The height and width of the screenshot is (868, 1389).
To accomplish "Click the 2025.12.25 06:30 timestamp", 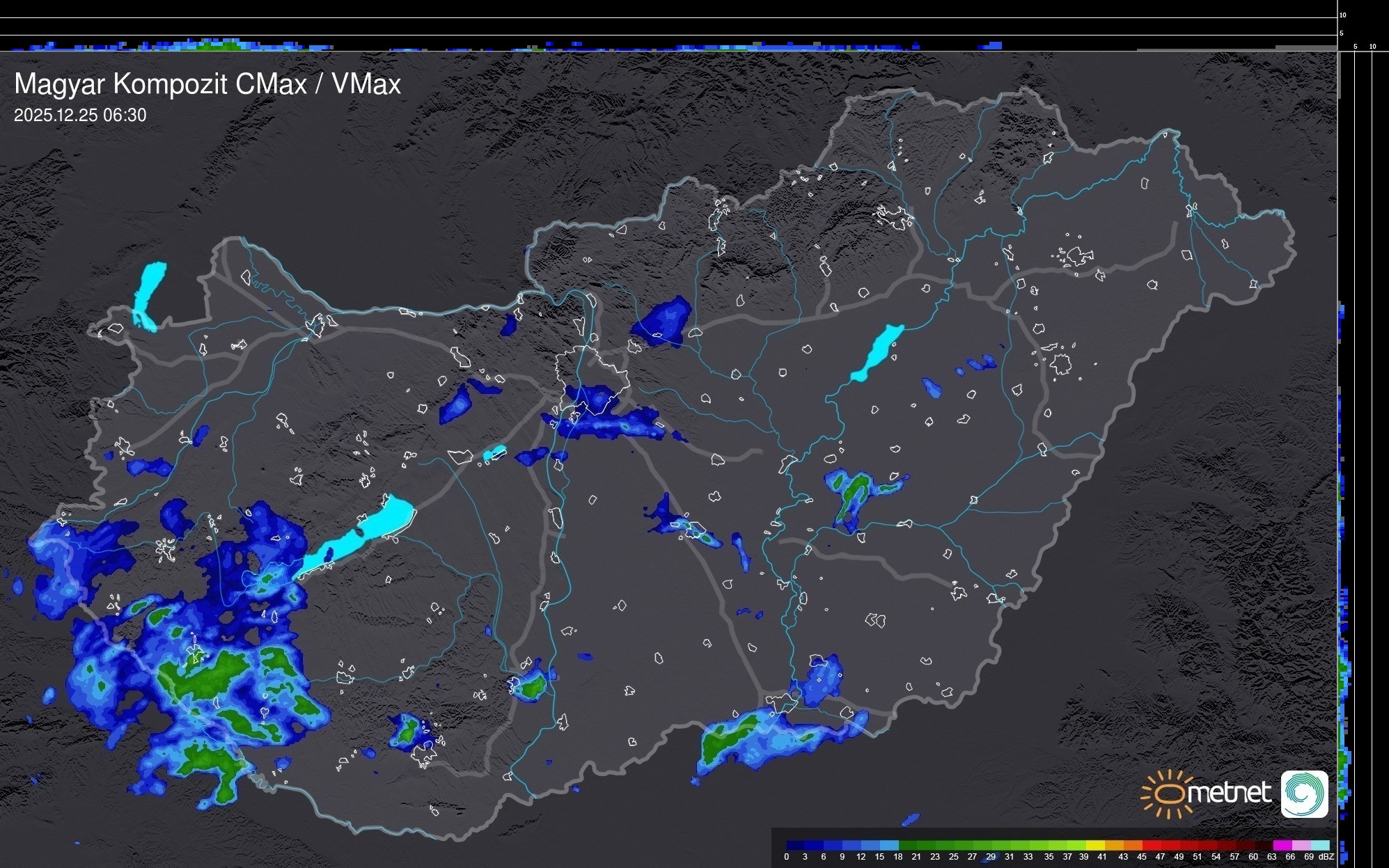I will pos(80,116).
